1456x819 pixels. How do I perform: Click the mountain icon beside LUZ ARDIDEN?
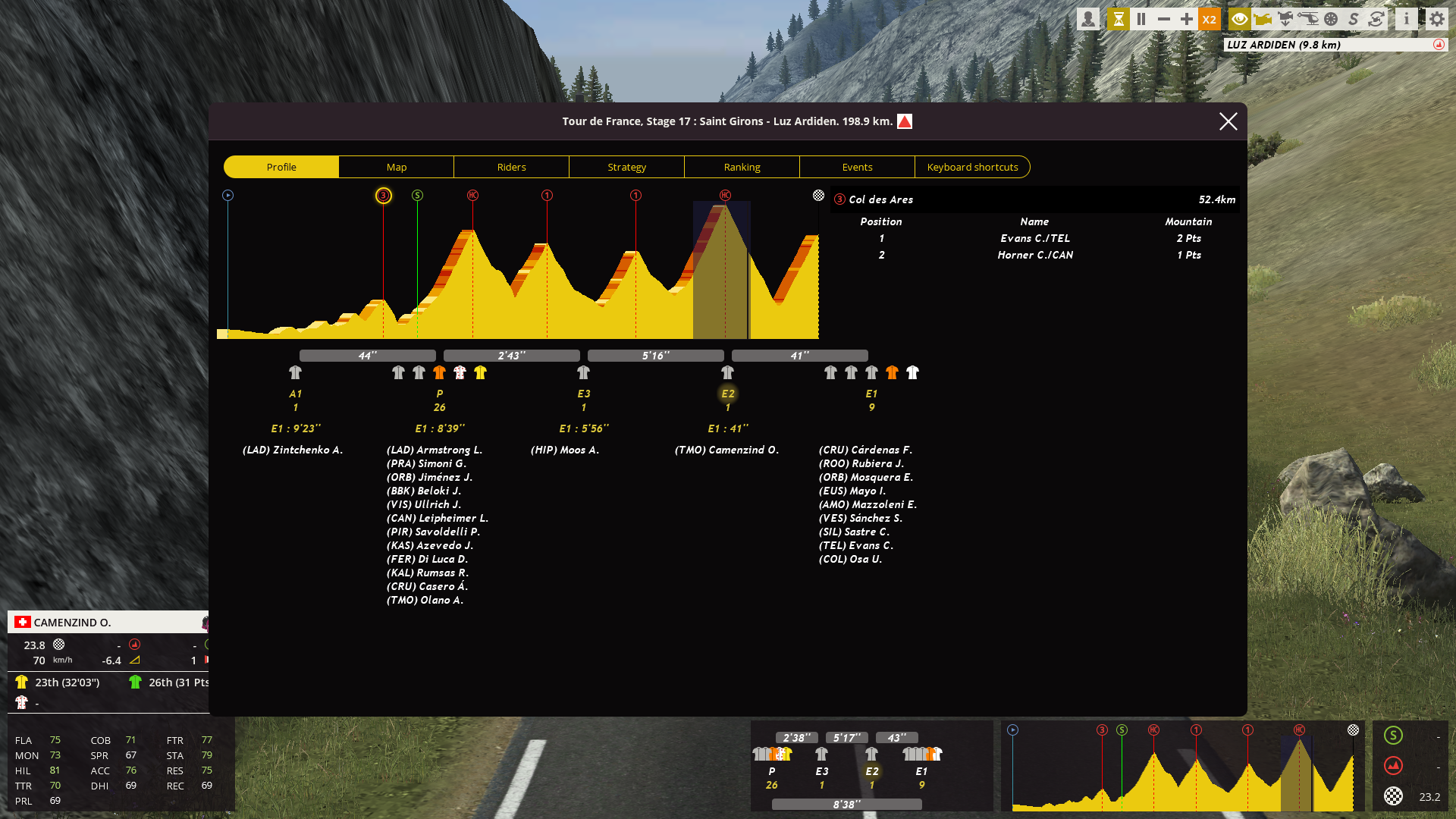pyautogui.click(x=1439, y=45)
